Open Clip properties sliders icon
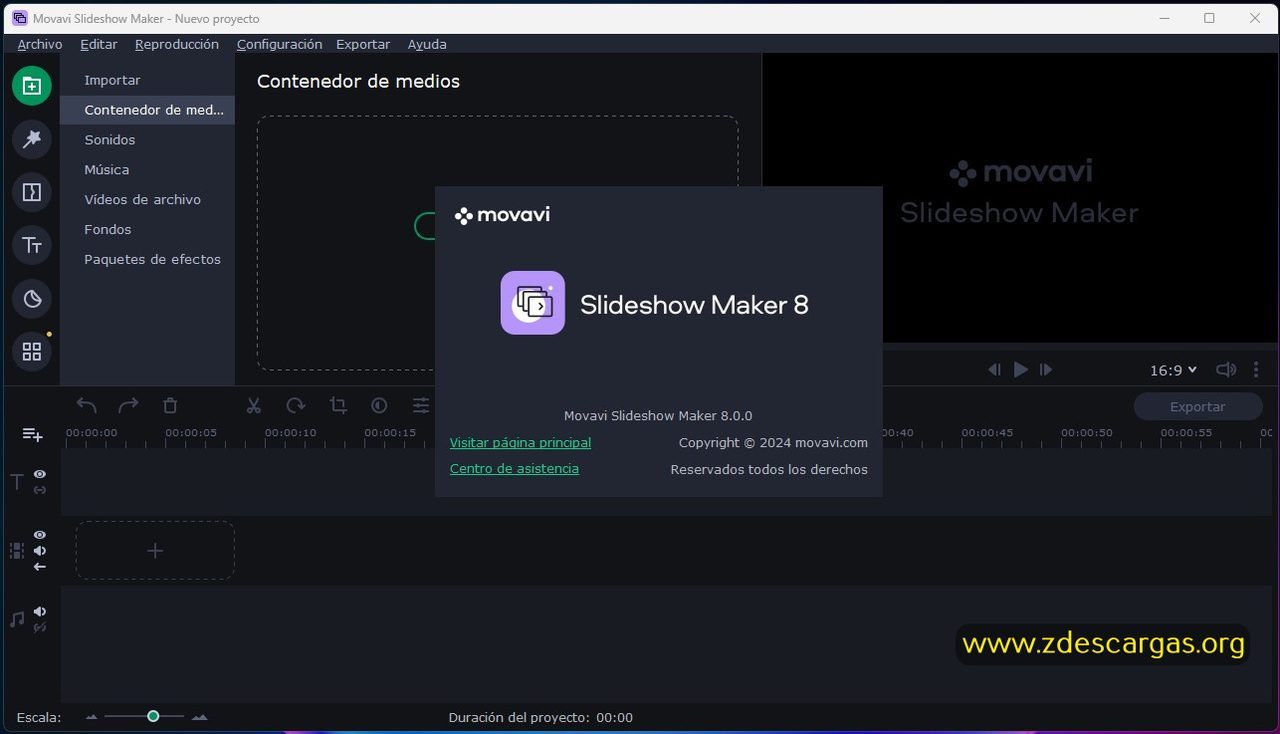This screenshot has width=1280, height=734. [x=421, y=405]
